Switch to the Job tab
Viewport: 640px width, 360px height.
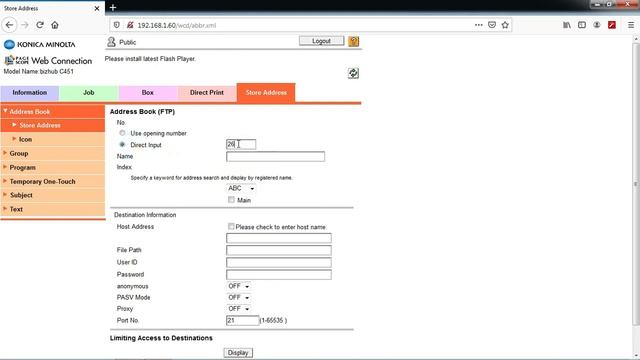click(x=89, y=93)
